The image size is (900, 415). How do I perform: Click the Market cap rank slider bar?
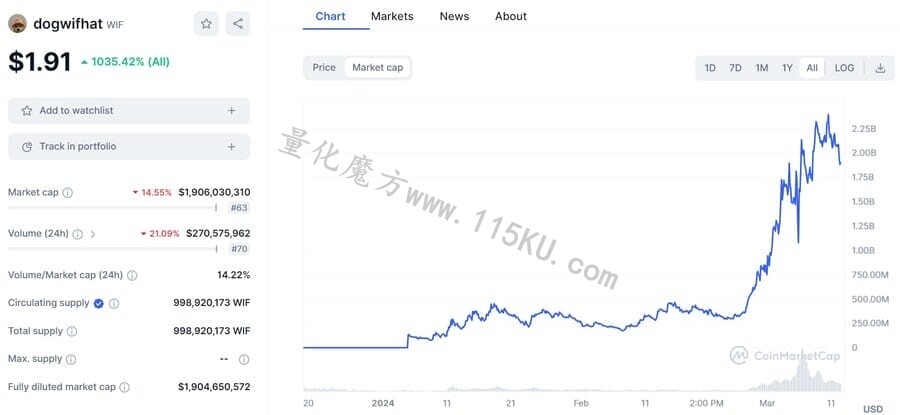coord(112,208)
